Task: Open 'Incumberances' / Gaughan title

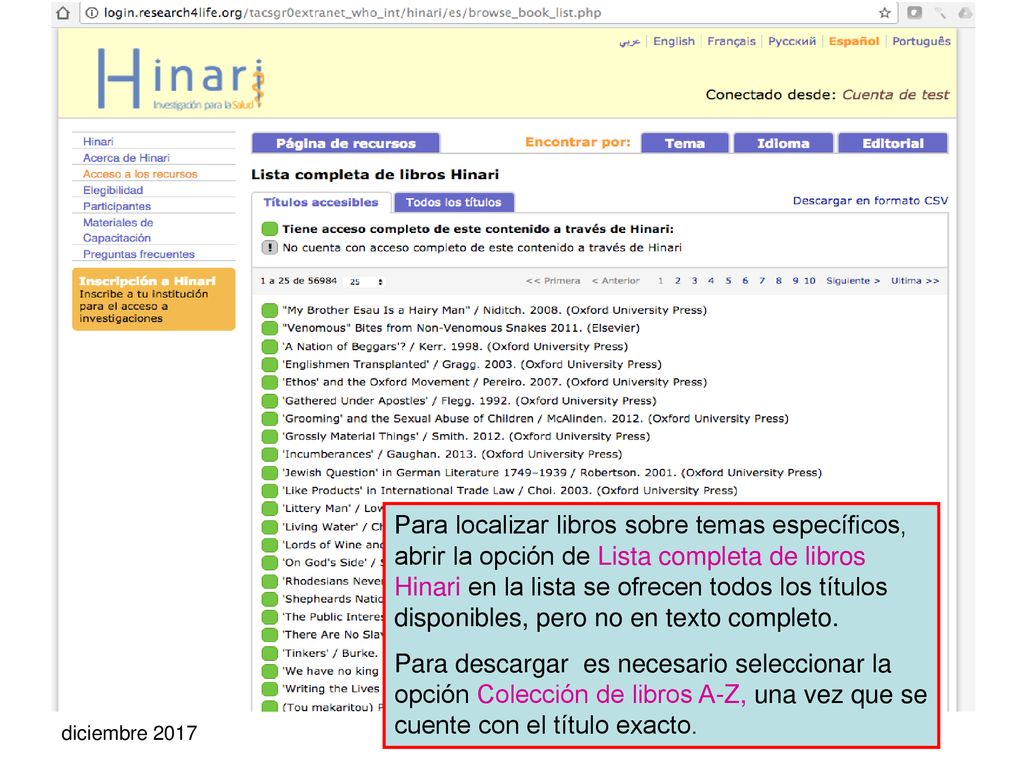Action: (452, 455)
